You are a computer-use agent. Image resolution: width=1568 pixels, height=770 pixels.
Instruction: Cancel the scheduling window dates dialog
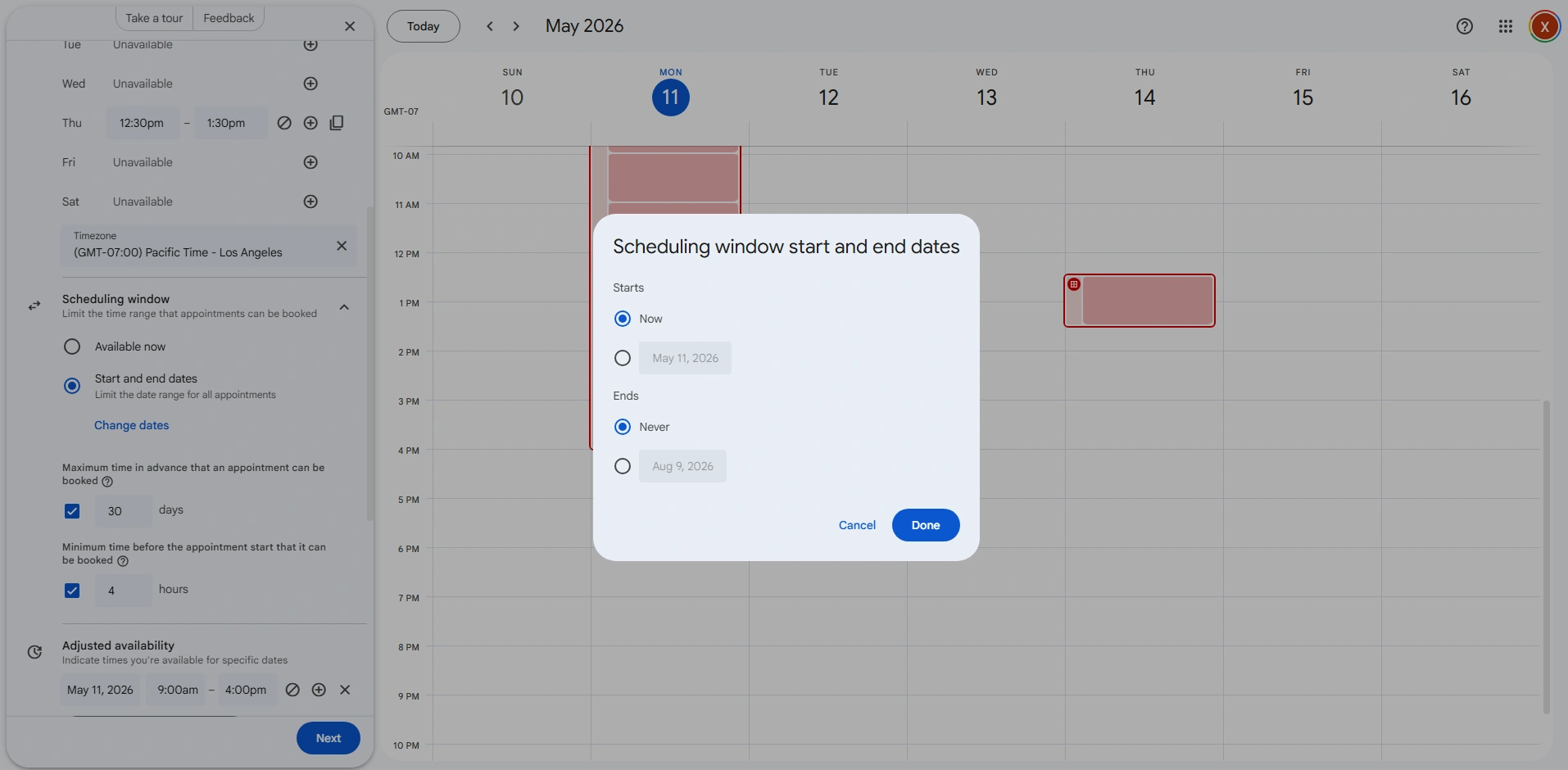(857, 525)
